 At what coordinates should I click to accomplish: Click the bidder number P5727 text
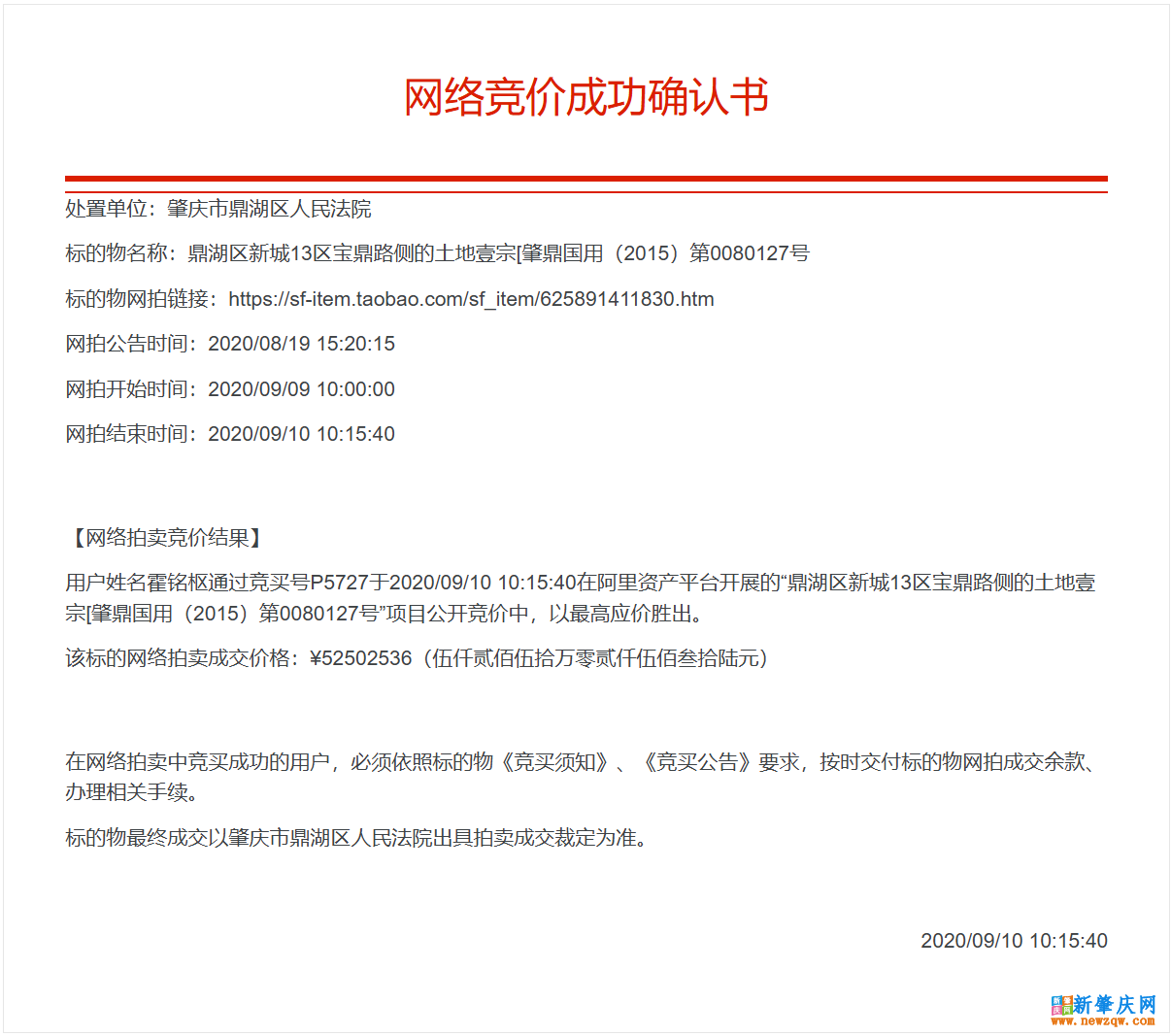point(339,583)
